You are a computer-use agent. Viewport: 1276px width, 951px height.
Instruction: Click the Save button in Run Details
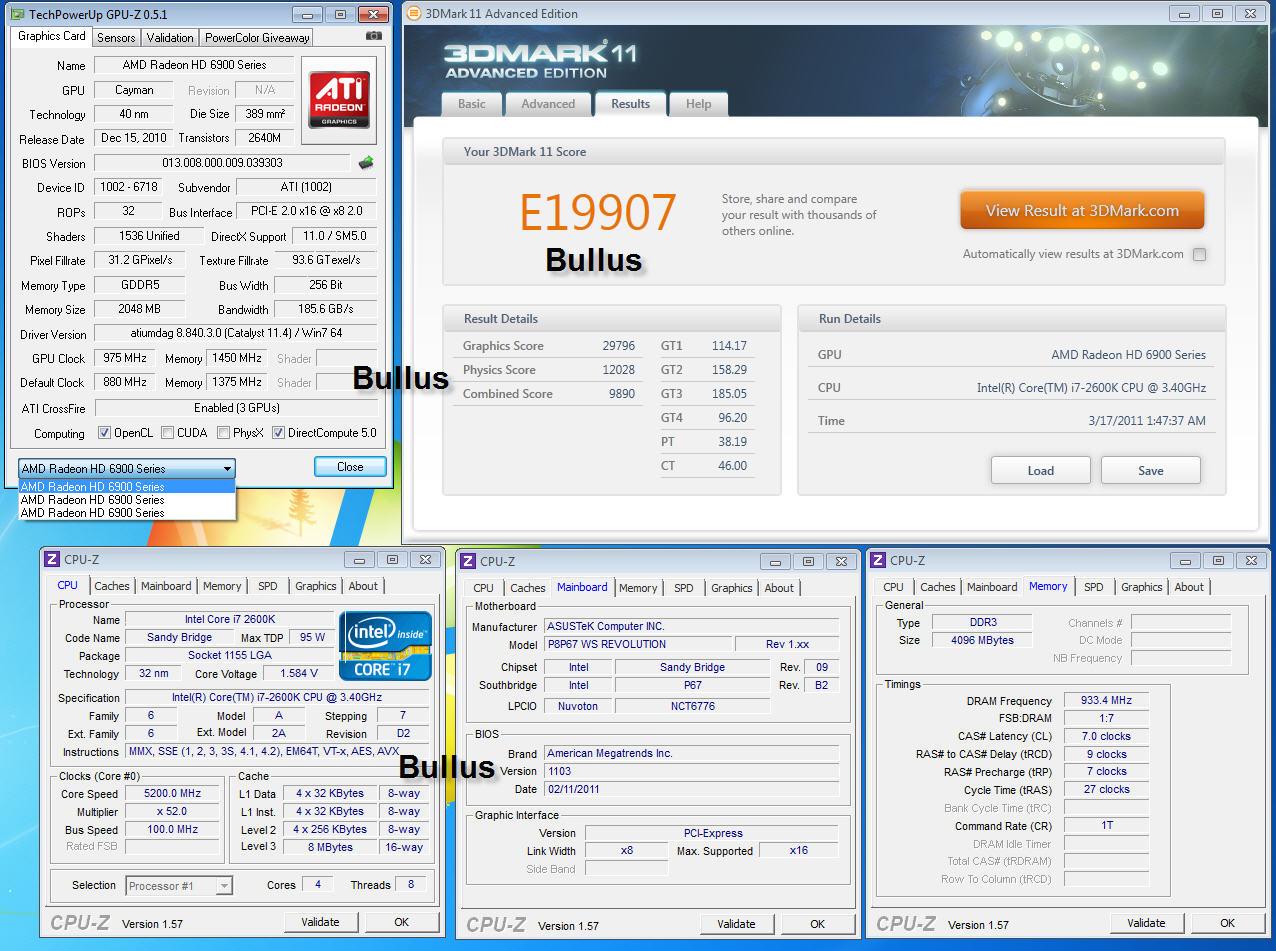[1151, 470]
